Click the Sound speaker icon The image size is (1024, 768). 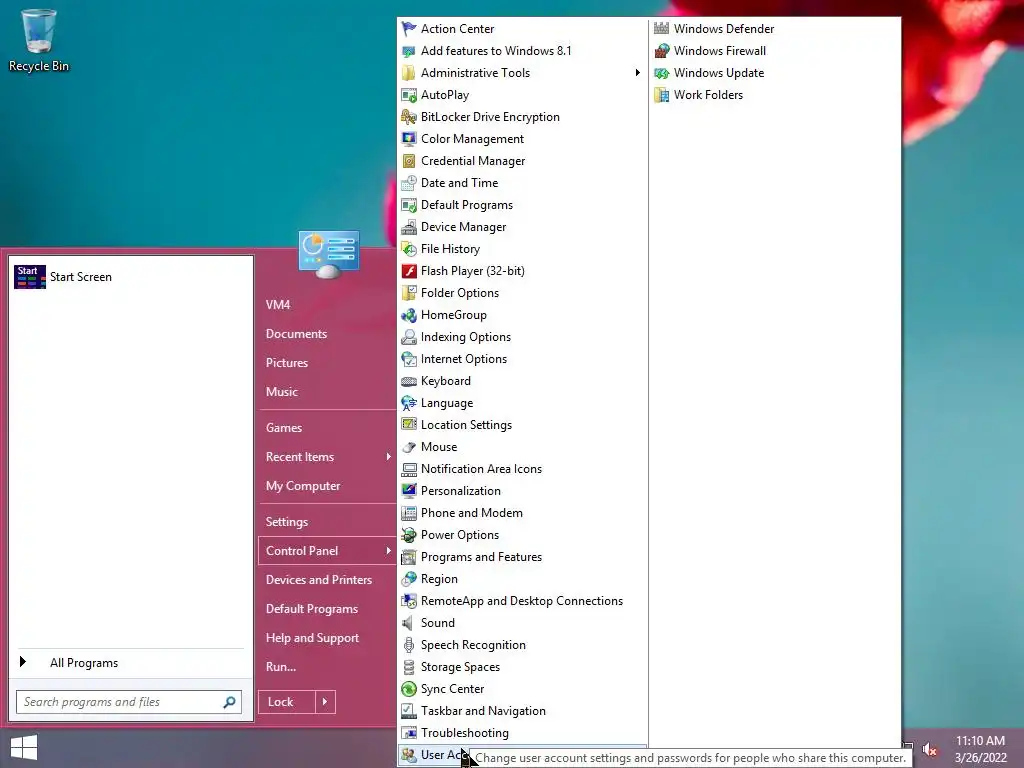click(409, 623)
